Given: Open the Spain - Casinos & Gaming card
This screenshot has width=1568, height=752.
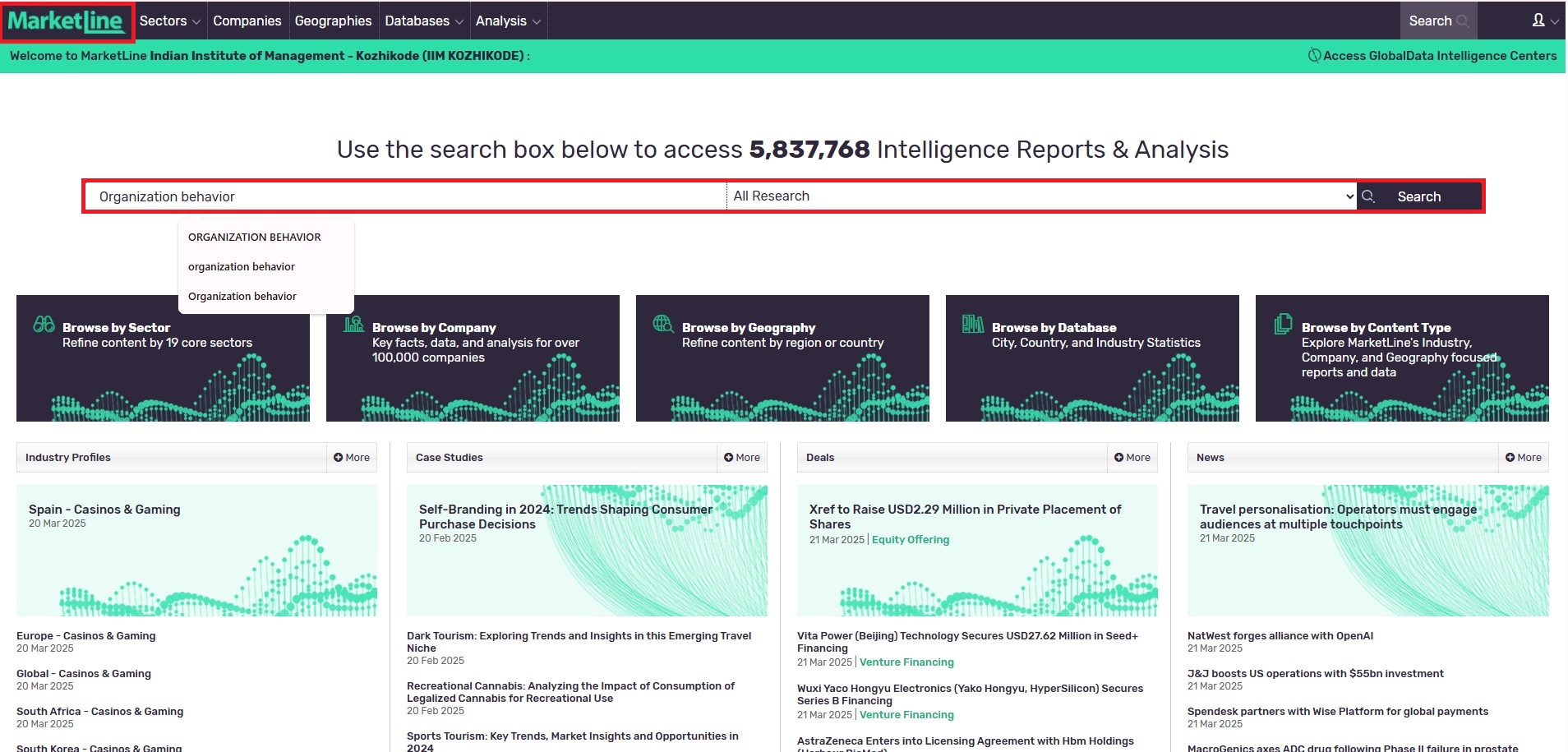Looking at the screenshot, I should pos(104,510).
